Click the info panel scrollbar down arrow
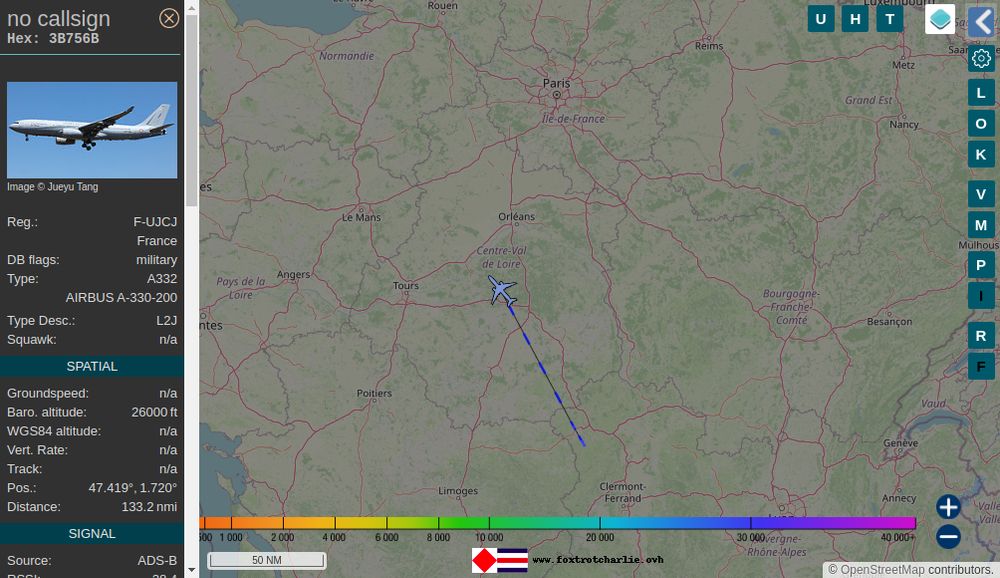The height and width of the screenshot is (578, 1000). [191, 570]
